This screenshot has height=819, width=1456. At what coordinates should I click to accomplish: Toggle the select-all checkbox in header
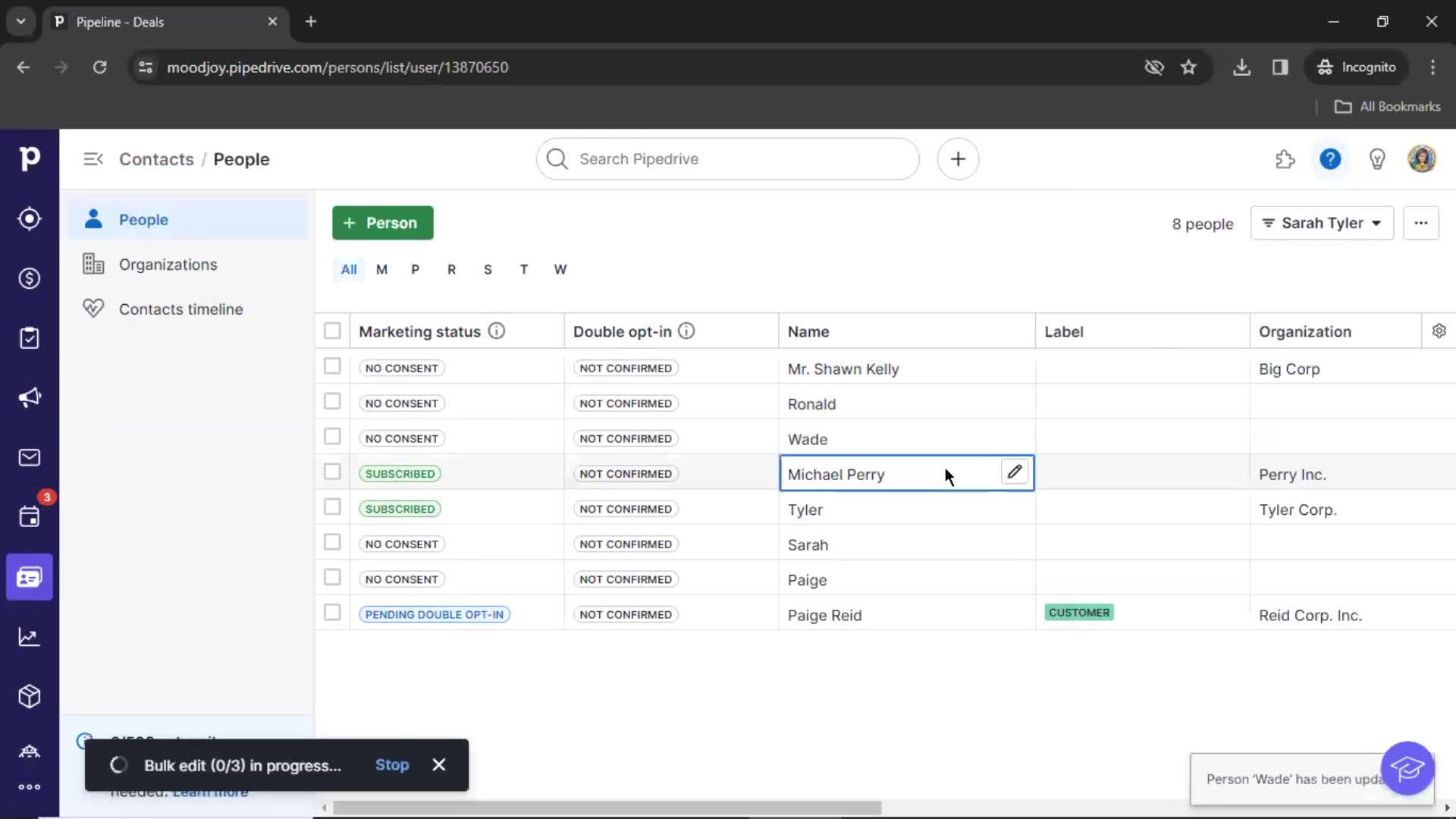(332, 331)
